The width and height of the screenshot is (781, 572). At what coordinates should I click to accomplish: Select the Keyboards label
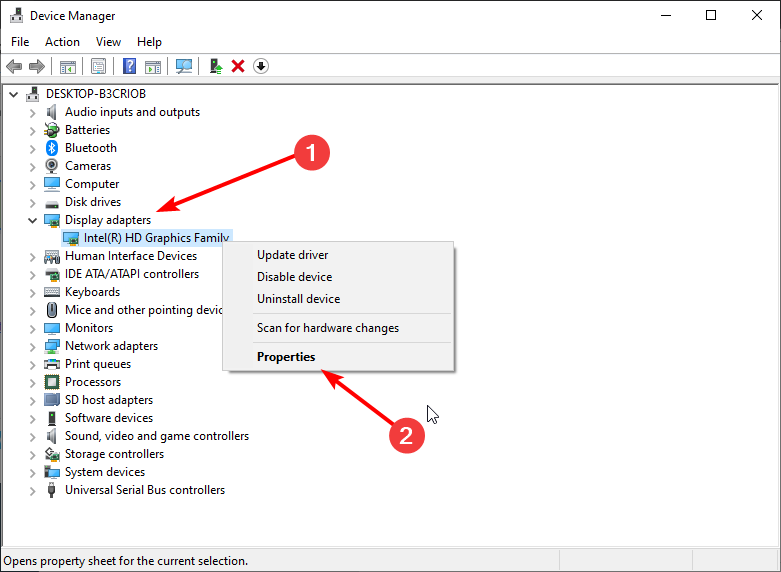pyautogui.click(x=92, y=292)
